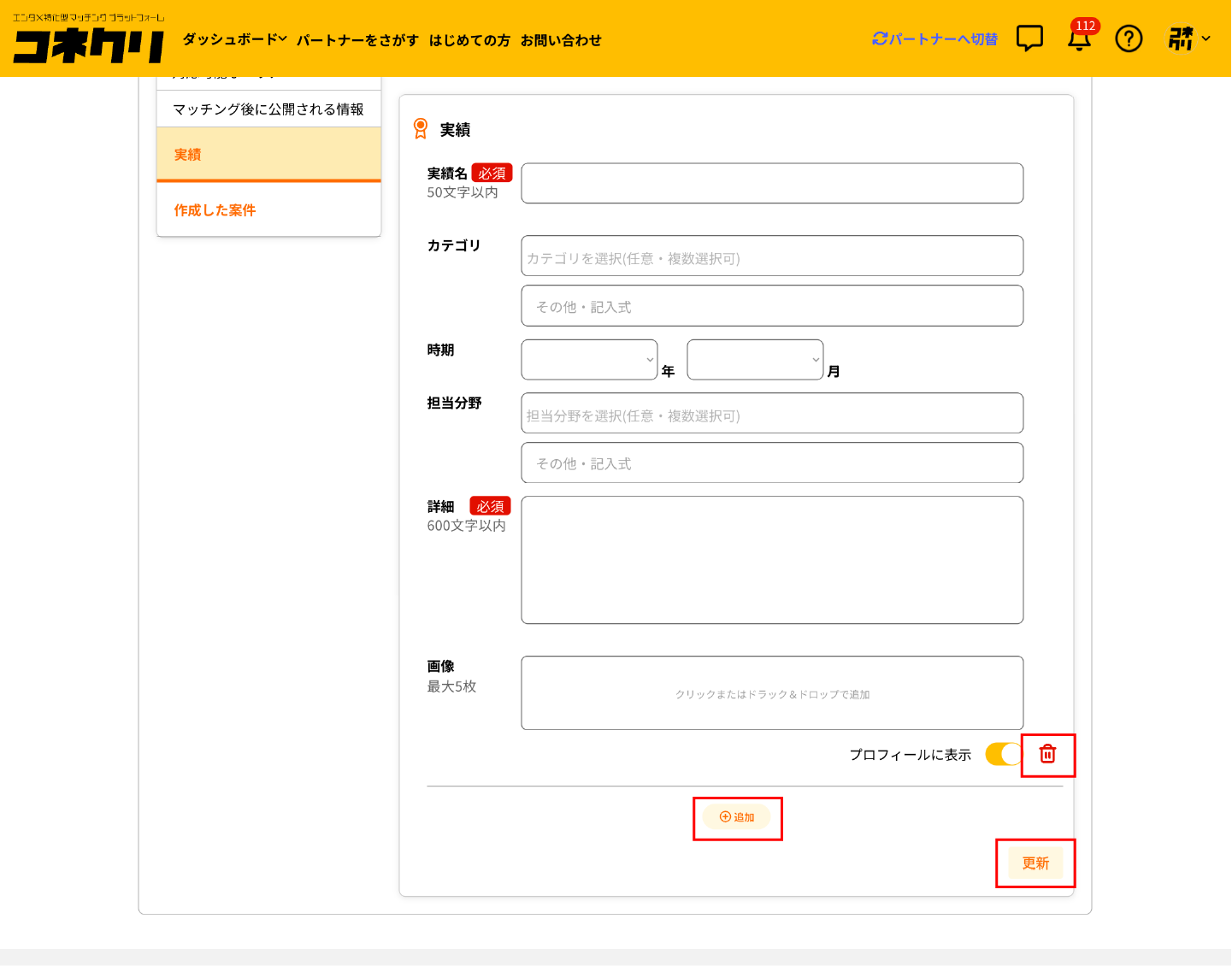Toggle the プロフィールに表示 switch
This screenshot has width=1232, height=966.
pos(1003,754)
